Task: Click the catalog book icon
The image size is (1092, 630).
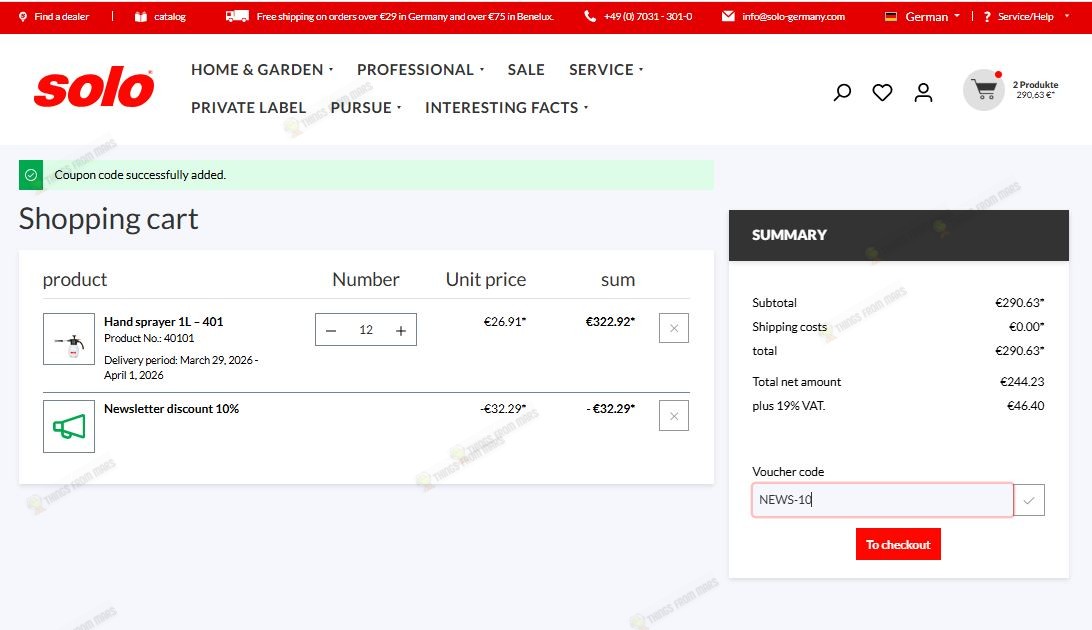Action: [141, 16]
